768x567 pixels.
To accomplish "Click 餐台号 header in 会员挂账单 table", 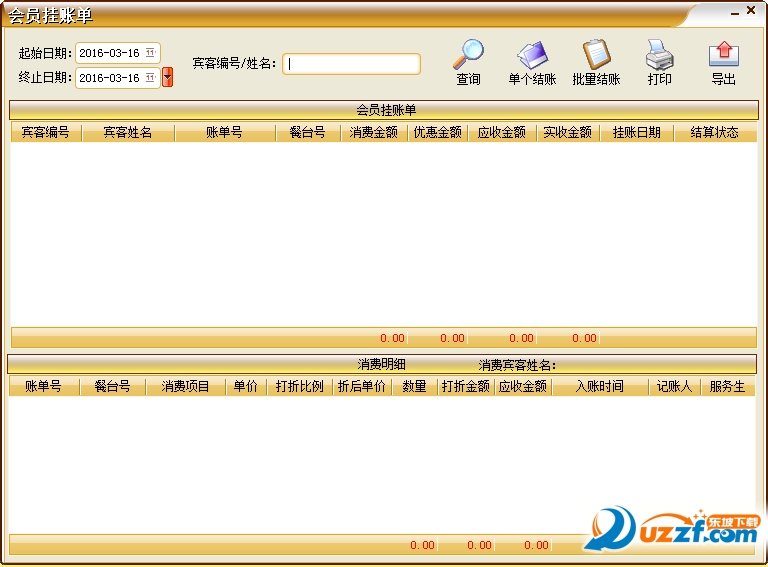I will [x=308, y=132].
